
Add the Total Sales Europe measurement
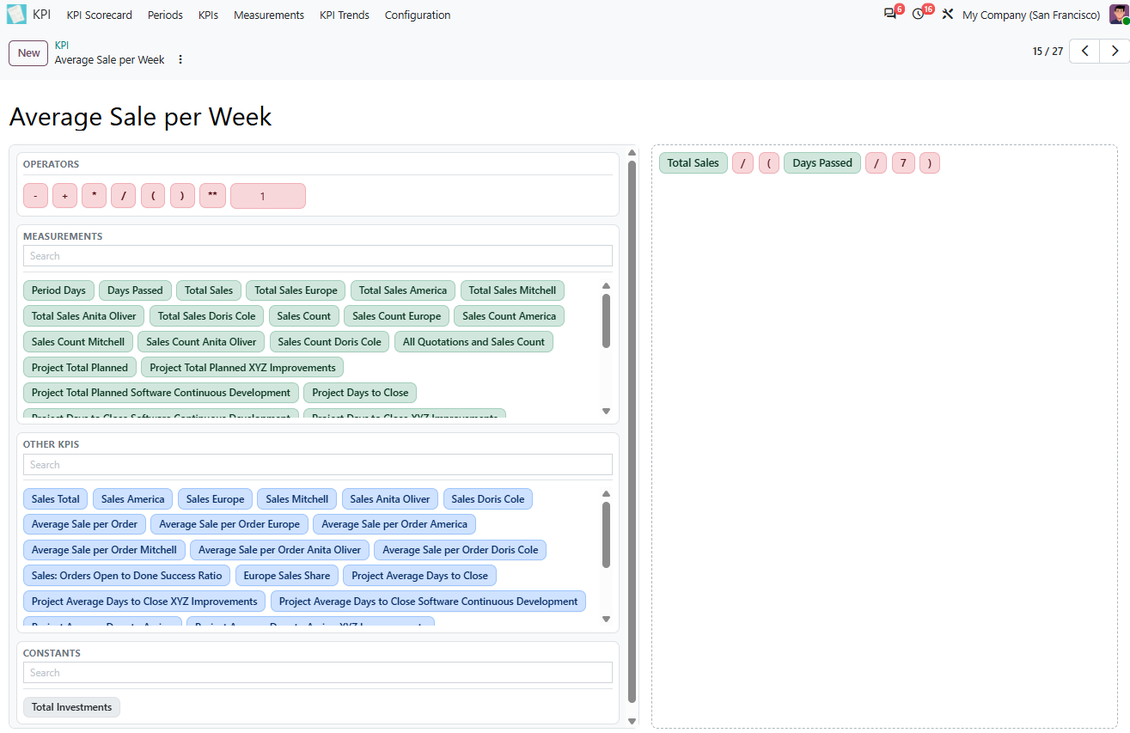(x=295, y=290)
